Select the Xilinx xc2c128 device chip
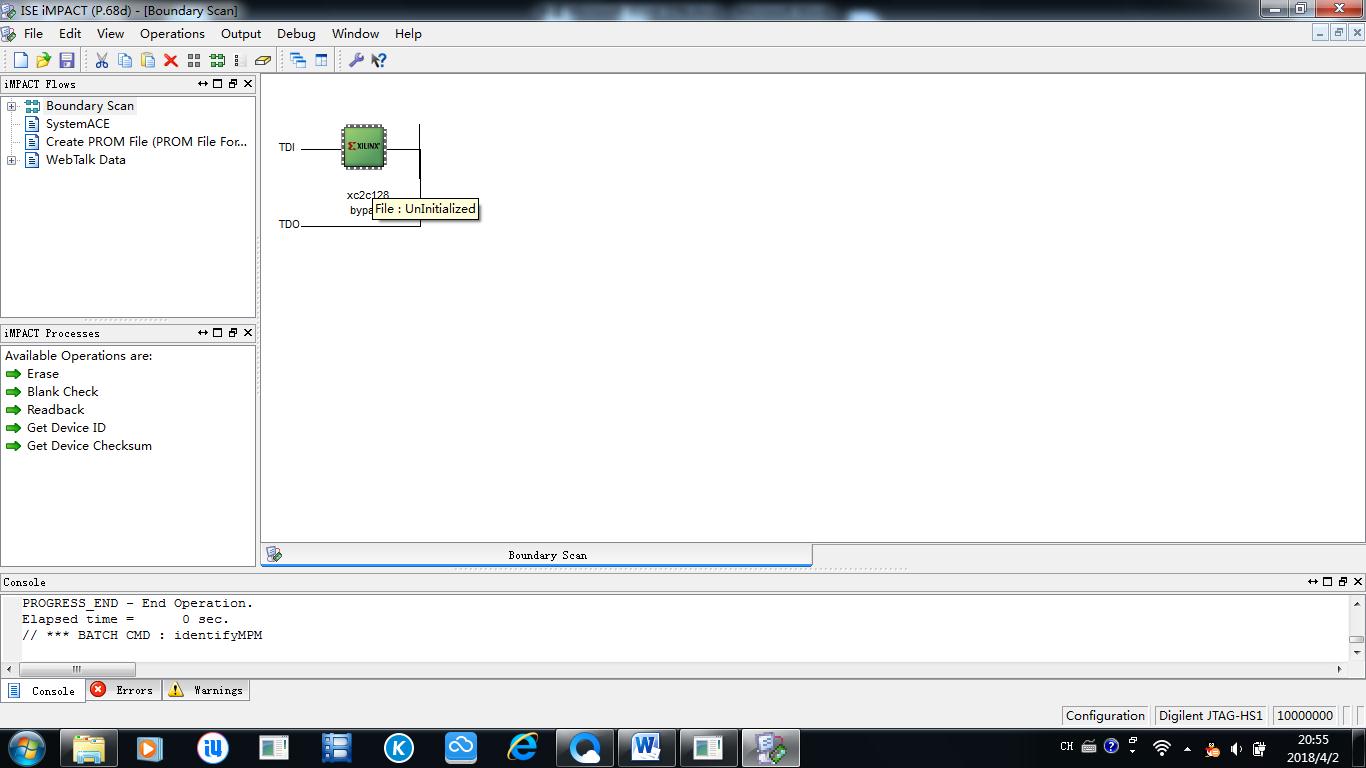This screenshot has height=768, width=1366. pyautogui.click(x=364, y=147)
